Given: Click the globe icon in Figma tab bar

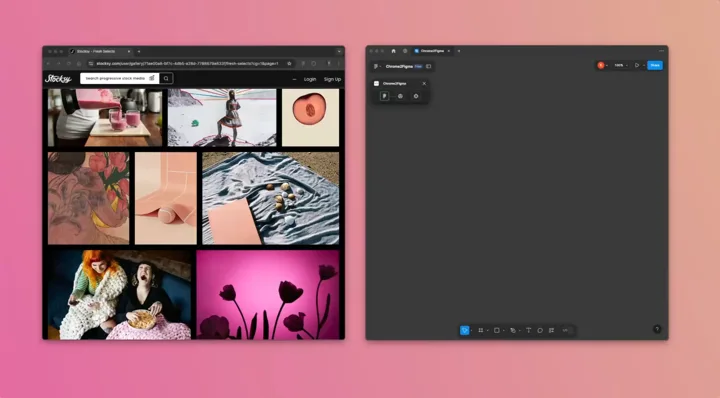Looking at the screenshot, I should click(405, 51).
